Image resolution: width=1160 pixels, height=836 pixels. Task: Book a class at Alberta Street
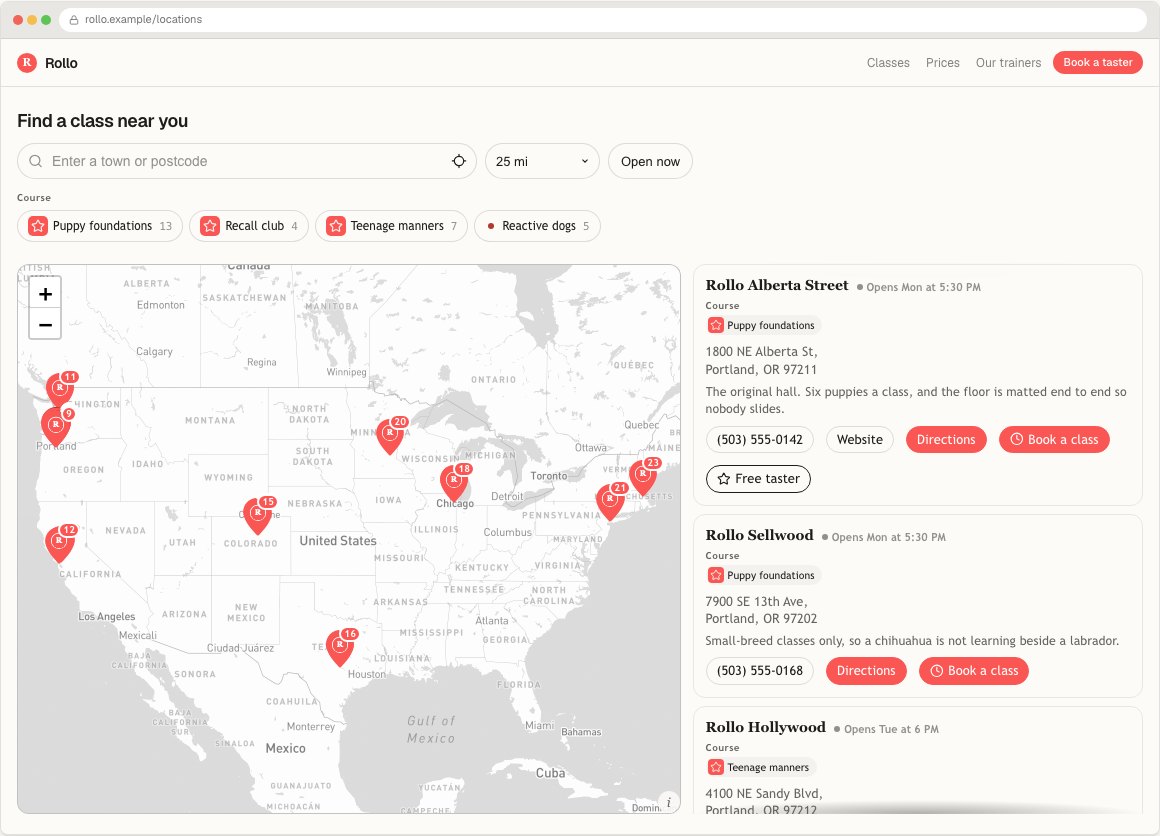(1054, 439)
